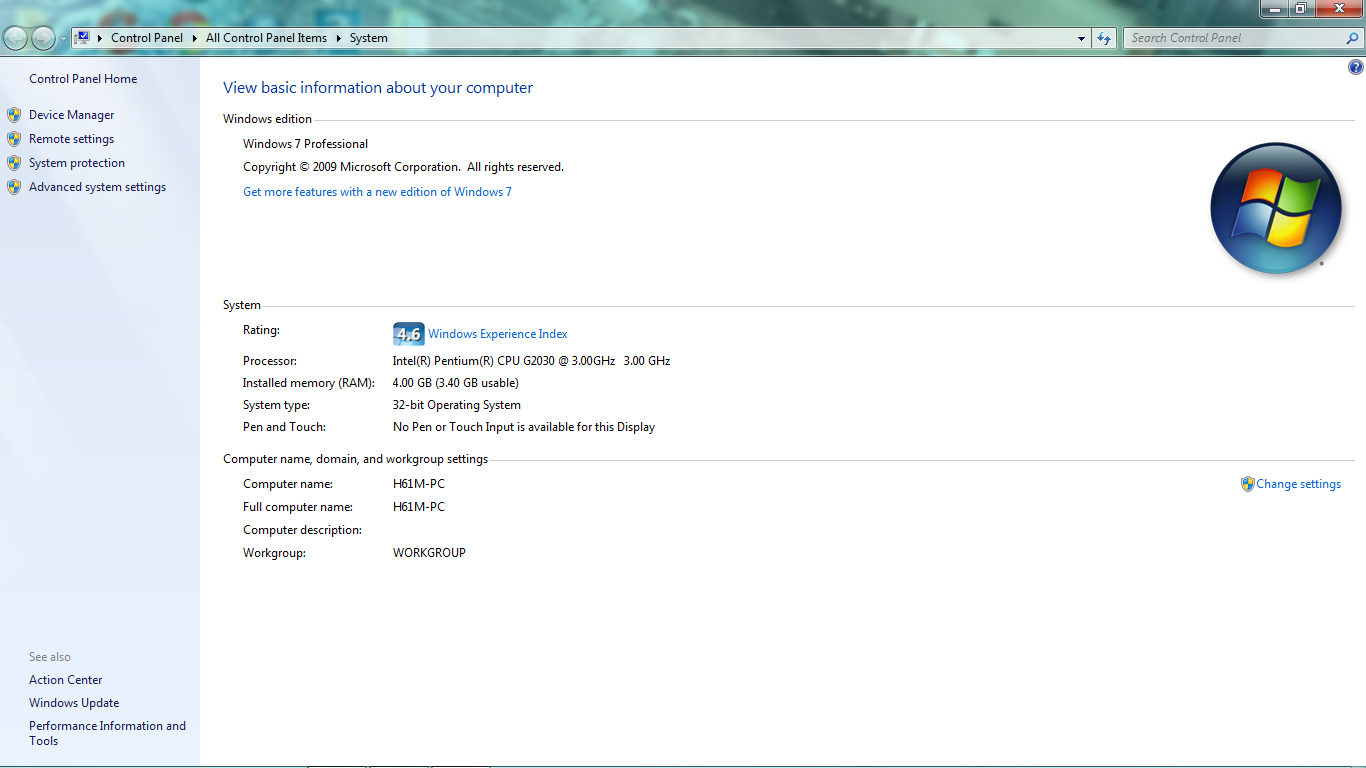Click the Windows 7 Professional text

pyautogui.click(x=305, y=144)
